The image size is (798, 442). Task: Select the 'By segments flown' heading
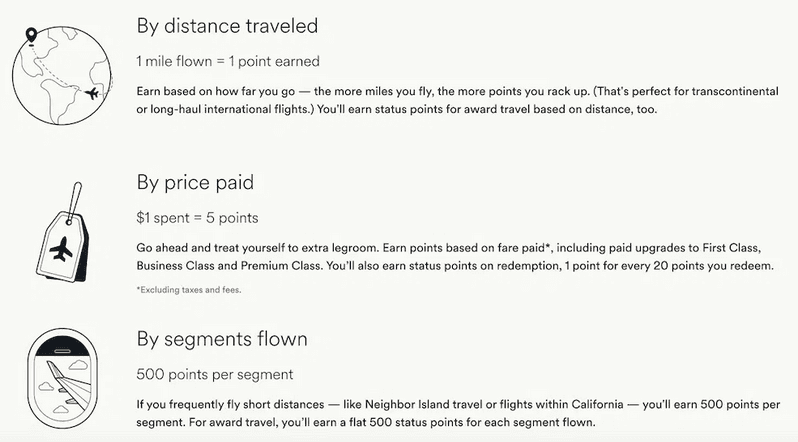point(222,339)
